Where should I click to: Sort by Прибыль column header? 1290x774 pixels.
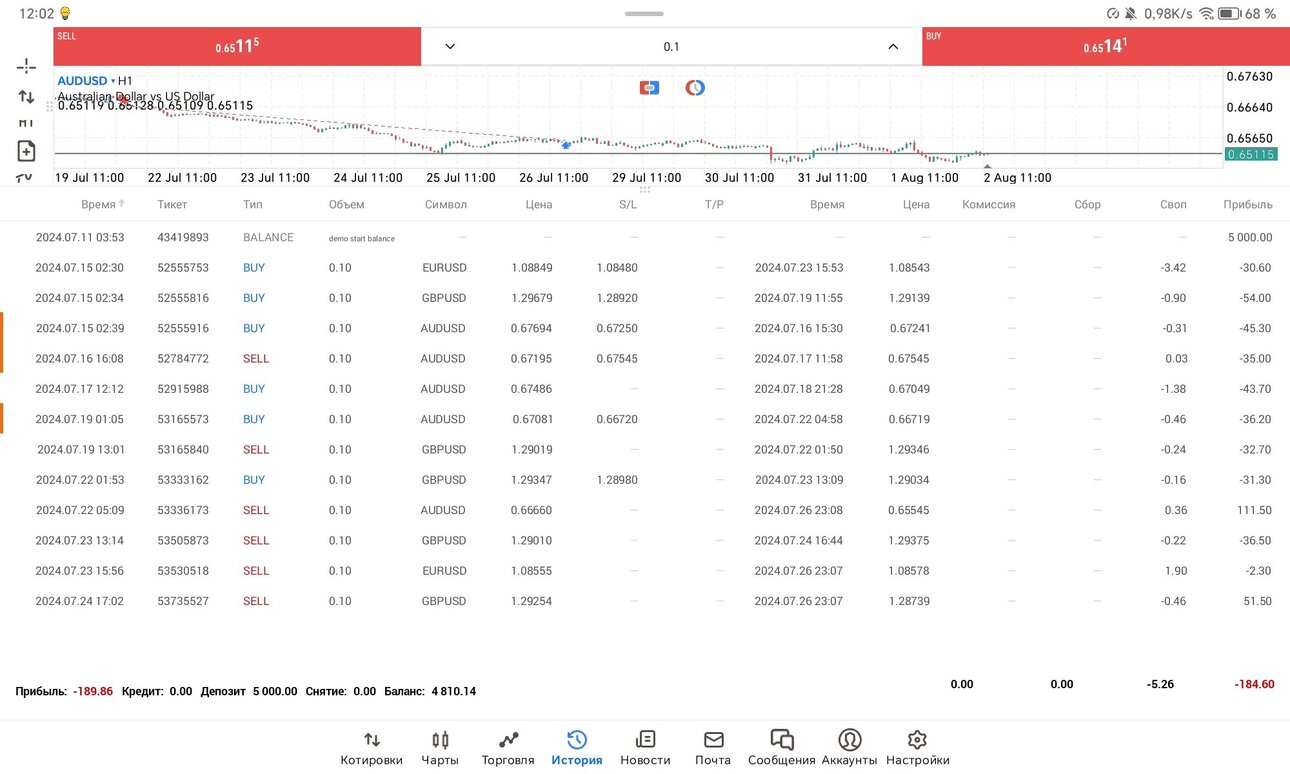point(1248,204)
